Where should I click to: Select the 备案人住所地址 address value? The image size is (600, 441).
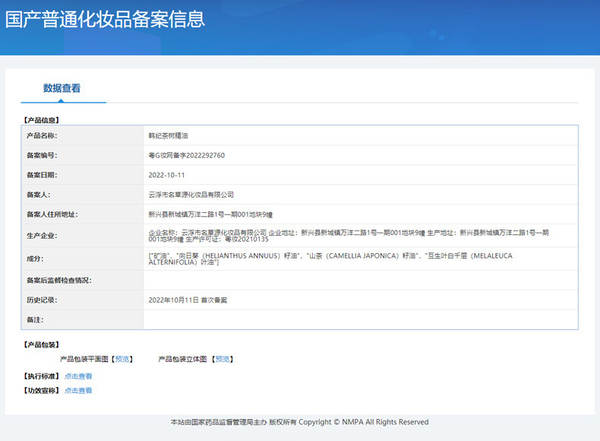210,214
